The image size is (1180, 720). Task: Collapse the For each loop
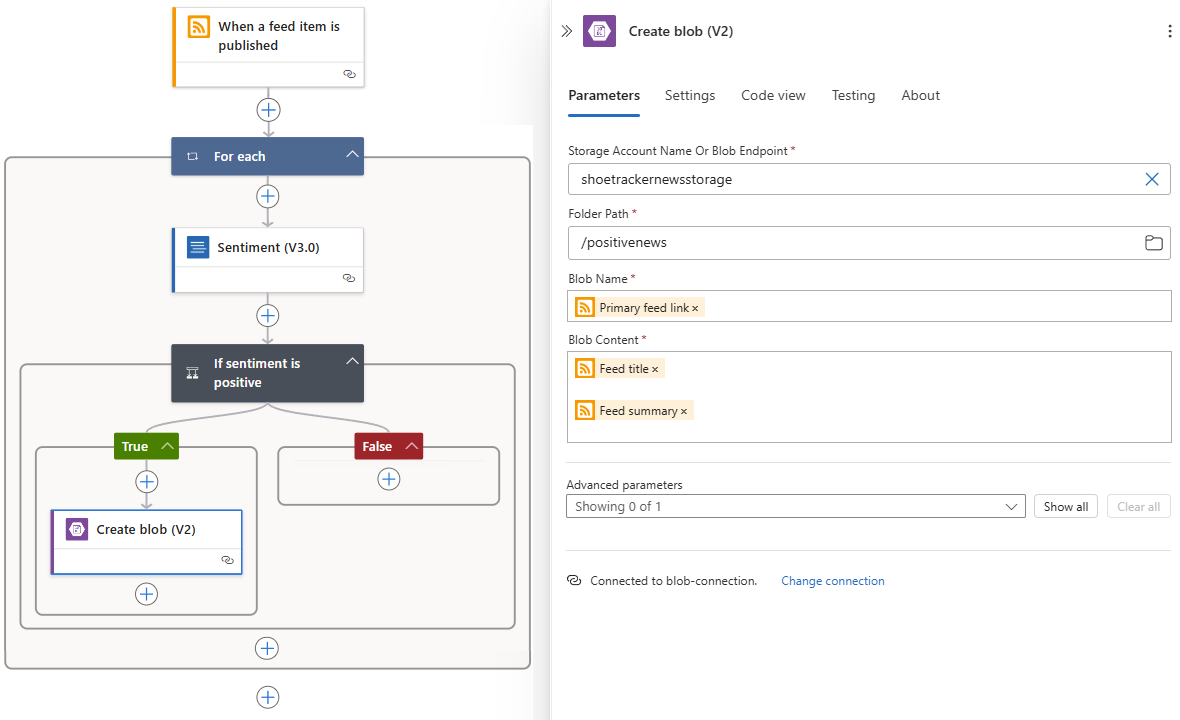point(351,155)
